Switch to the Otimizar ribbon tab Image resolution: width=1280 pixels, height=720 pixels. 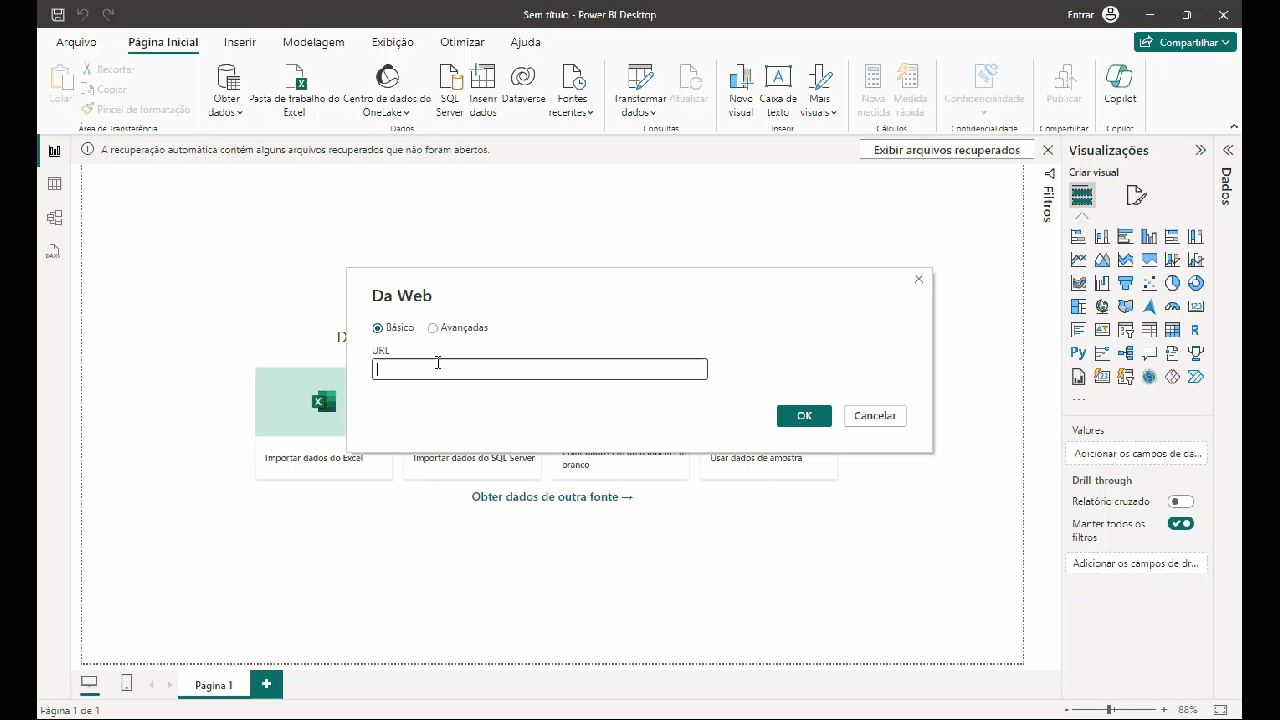point(462,42)
